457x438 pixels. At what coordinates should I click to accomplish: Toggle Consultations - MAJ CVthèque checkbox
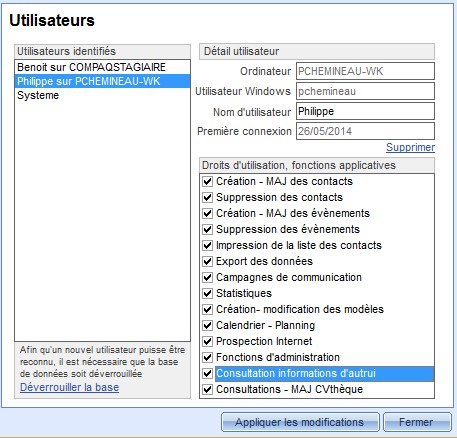click(207, 389)
